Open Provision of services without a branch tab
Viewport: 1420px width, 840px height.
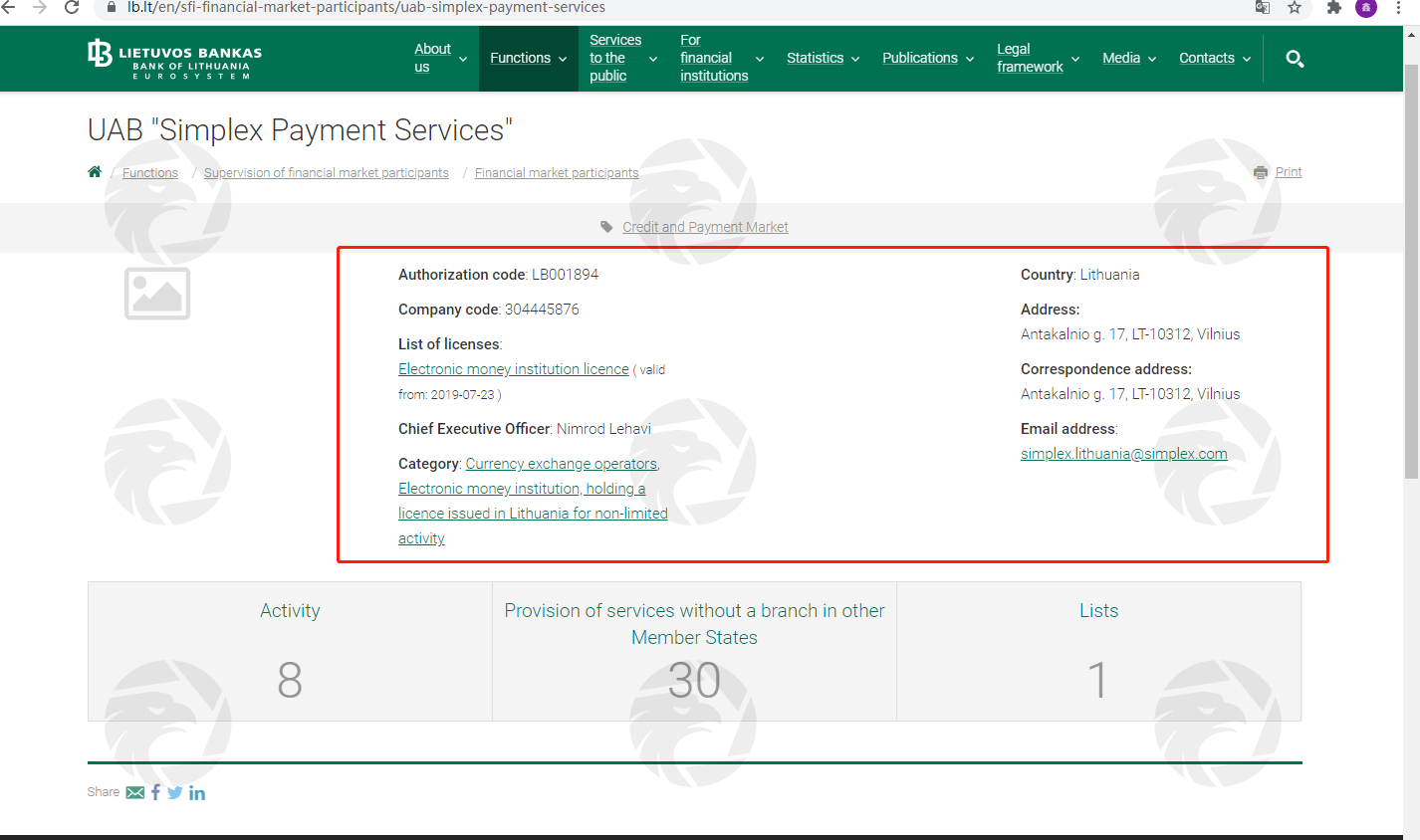(694, 651)
